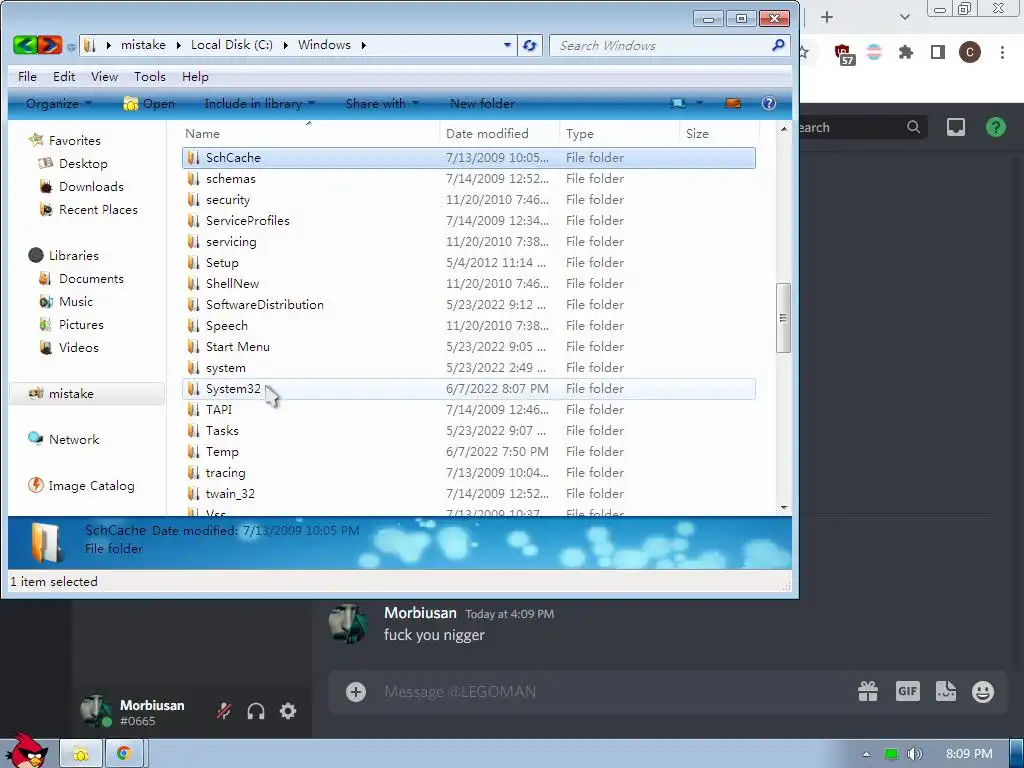Open address bar history dropdown arrow
The width and height of the screenshot is (1024, 768).
click(507, 45)
